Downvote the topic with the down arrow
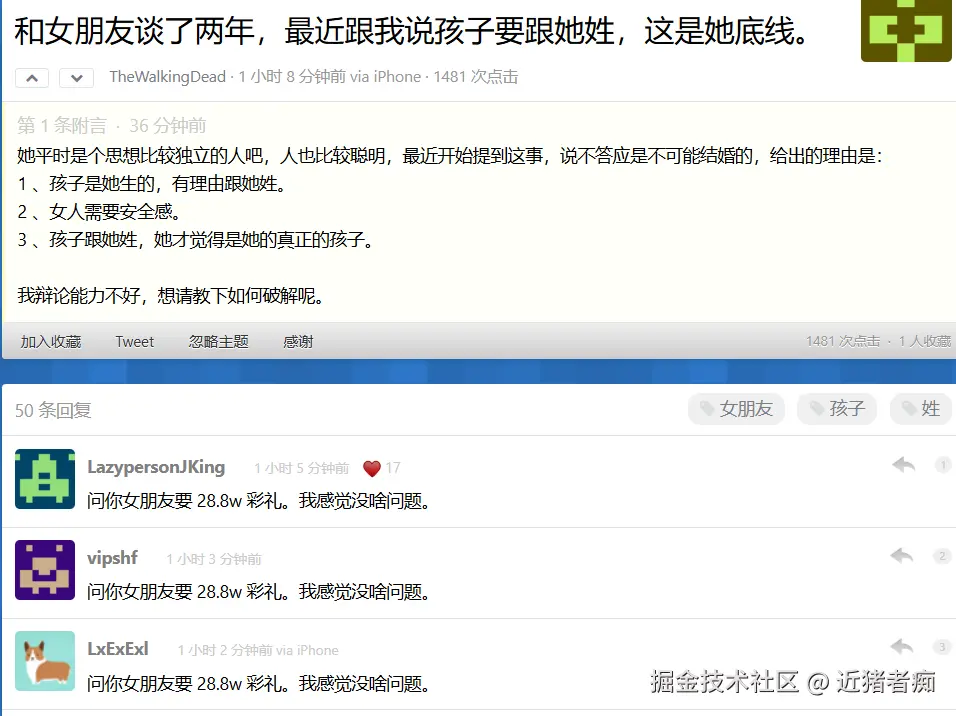 [76, 77]
